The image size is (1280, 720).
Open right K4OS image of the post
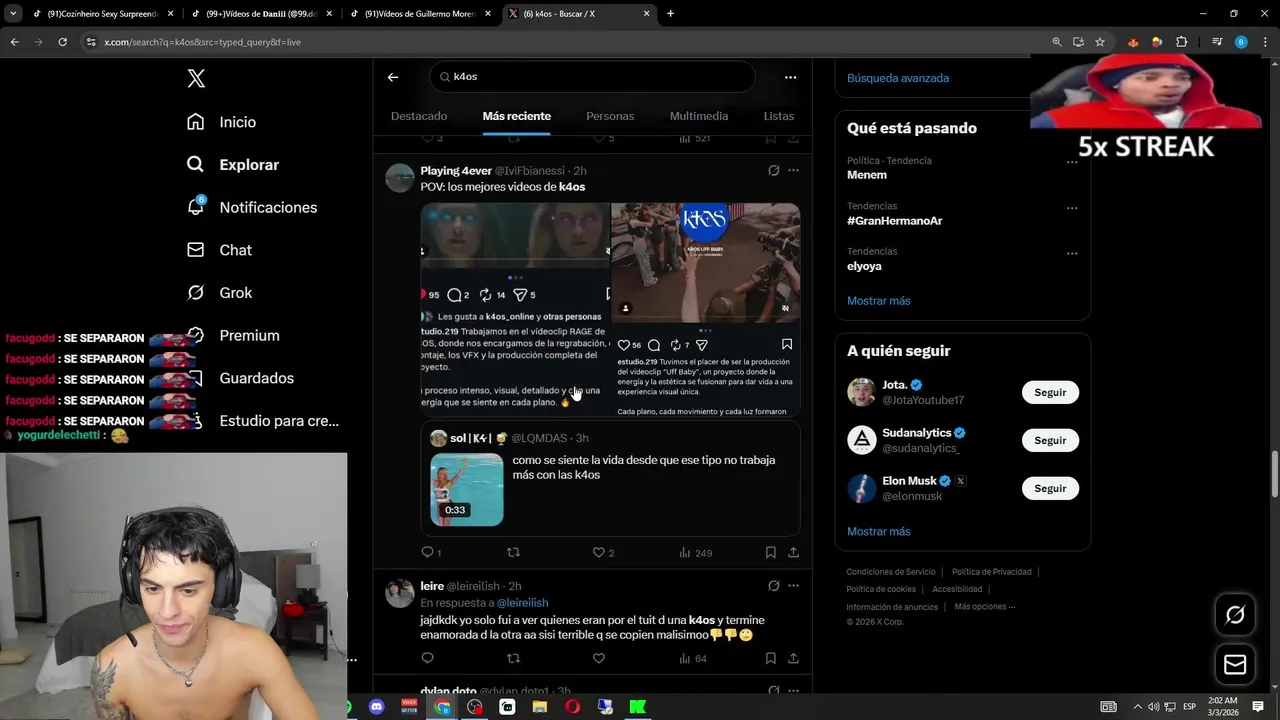point(706,310)
